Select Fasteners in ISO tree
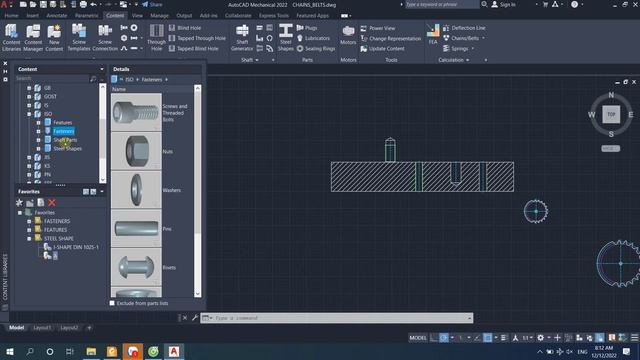This screenshot has width=640, height=360. pos(63,131)
